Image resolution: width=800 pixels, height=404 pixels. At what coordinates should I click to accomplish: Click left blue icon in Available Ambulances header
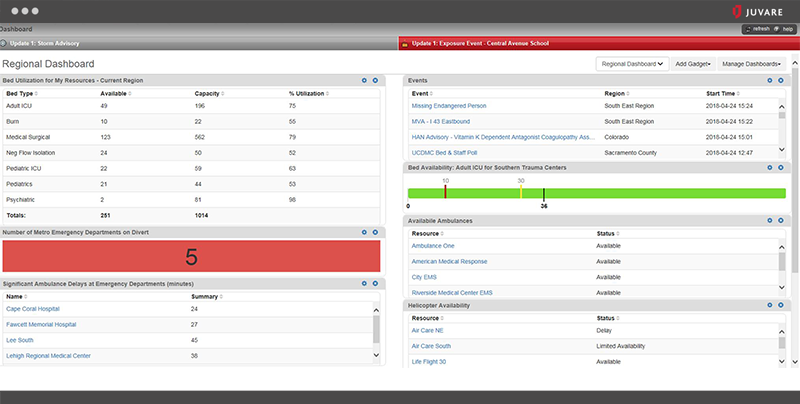tap(770, 220)
